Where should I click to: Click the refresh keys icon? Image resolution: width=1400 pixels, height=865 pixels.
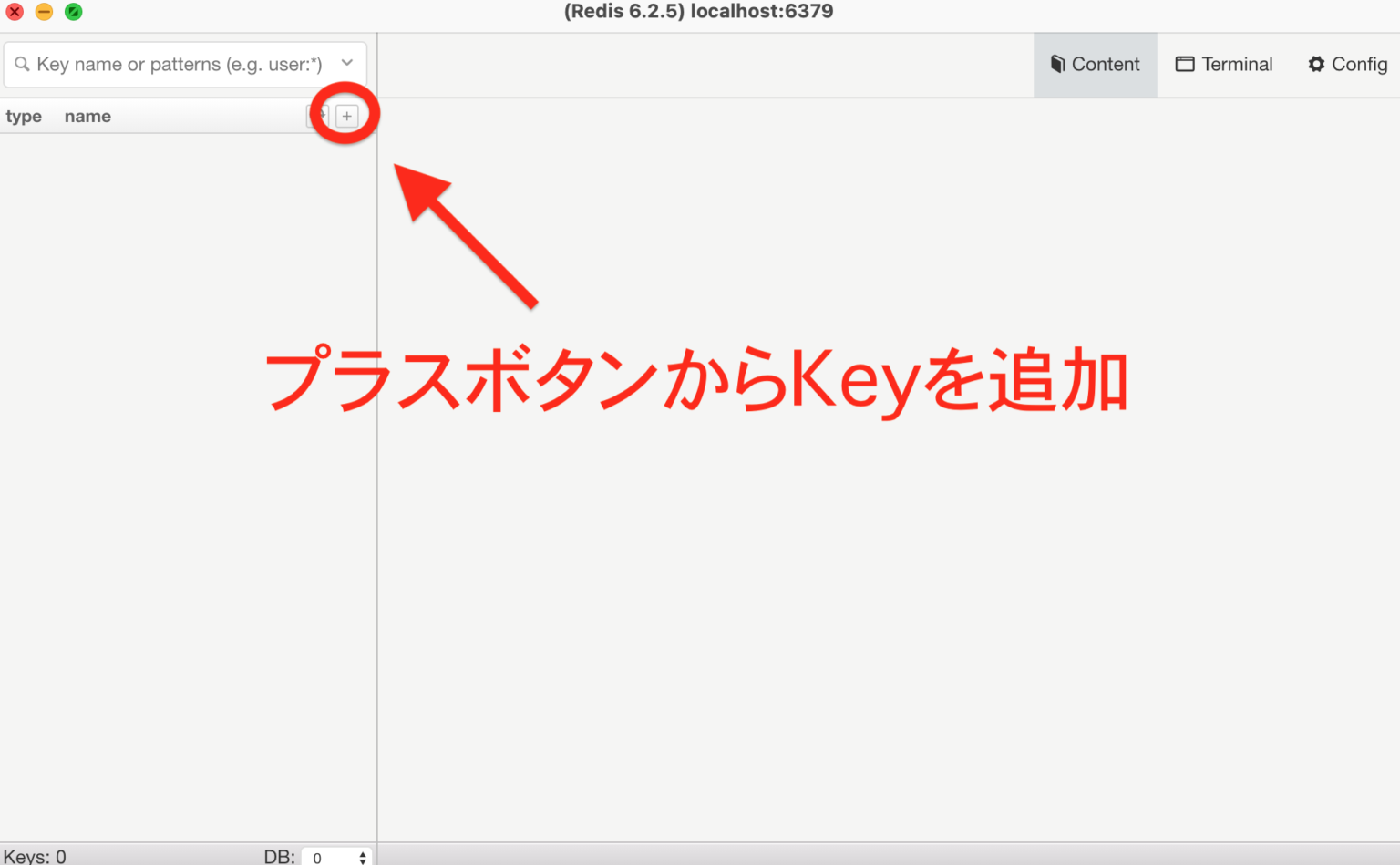pyautogui.click(x=319, y=115)
